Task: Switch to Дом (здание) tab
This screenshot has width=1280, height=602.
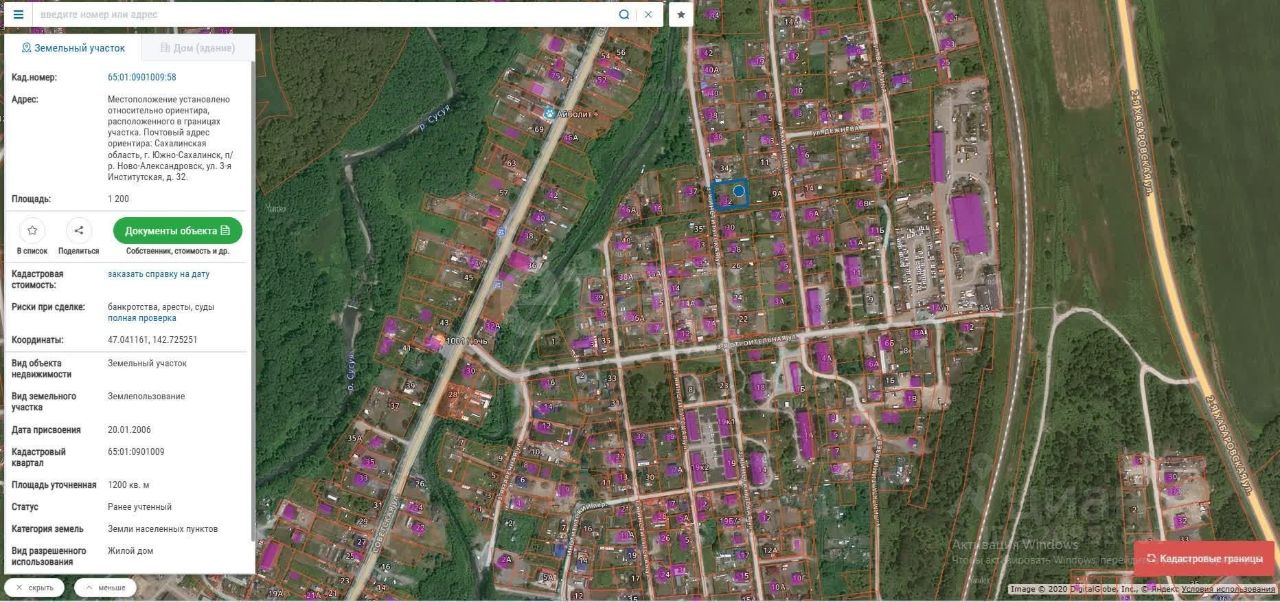Action: click(x=197, y=48)
